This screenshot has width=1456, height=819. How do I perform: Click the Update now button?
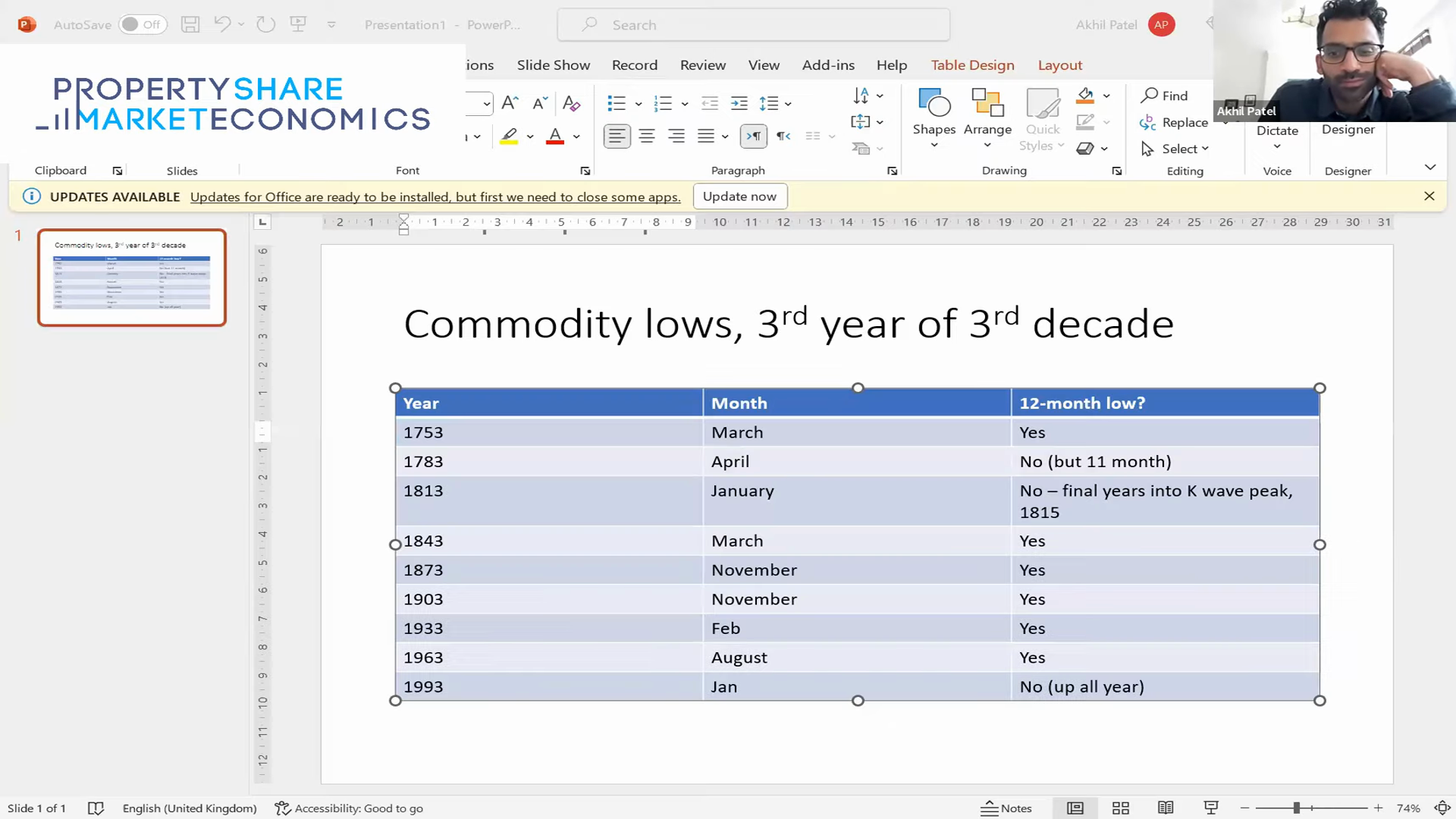point(739,196)
